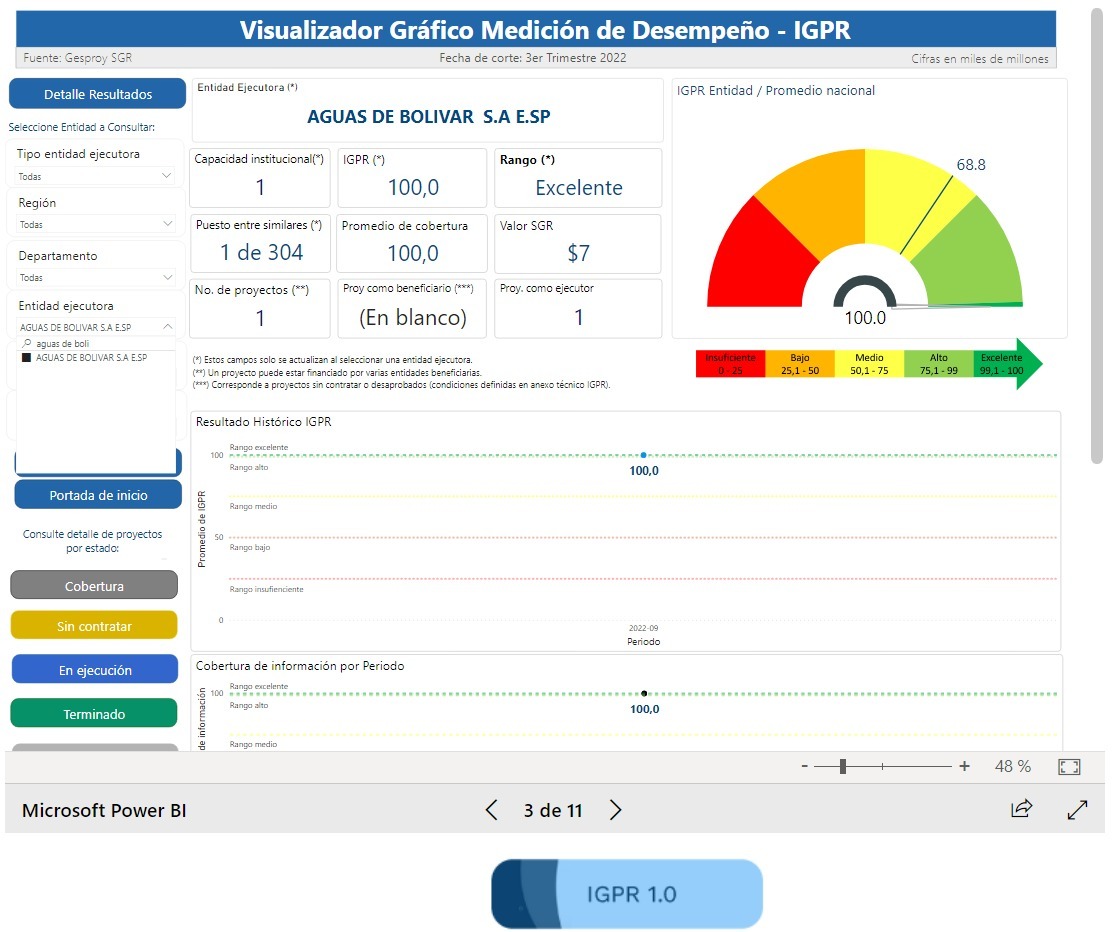Open the Departamento dropdown
The height and width of the screenshot is (932, 1119).
[166, 278]
